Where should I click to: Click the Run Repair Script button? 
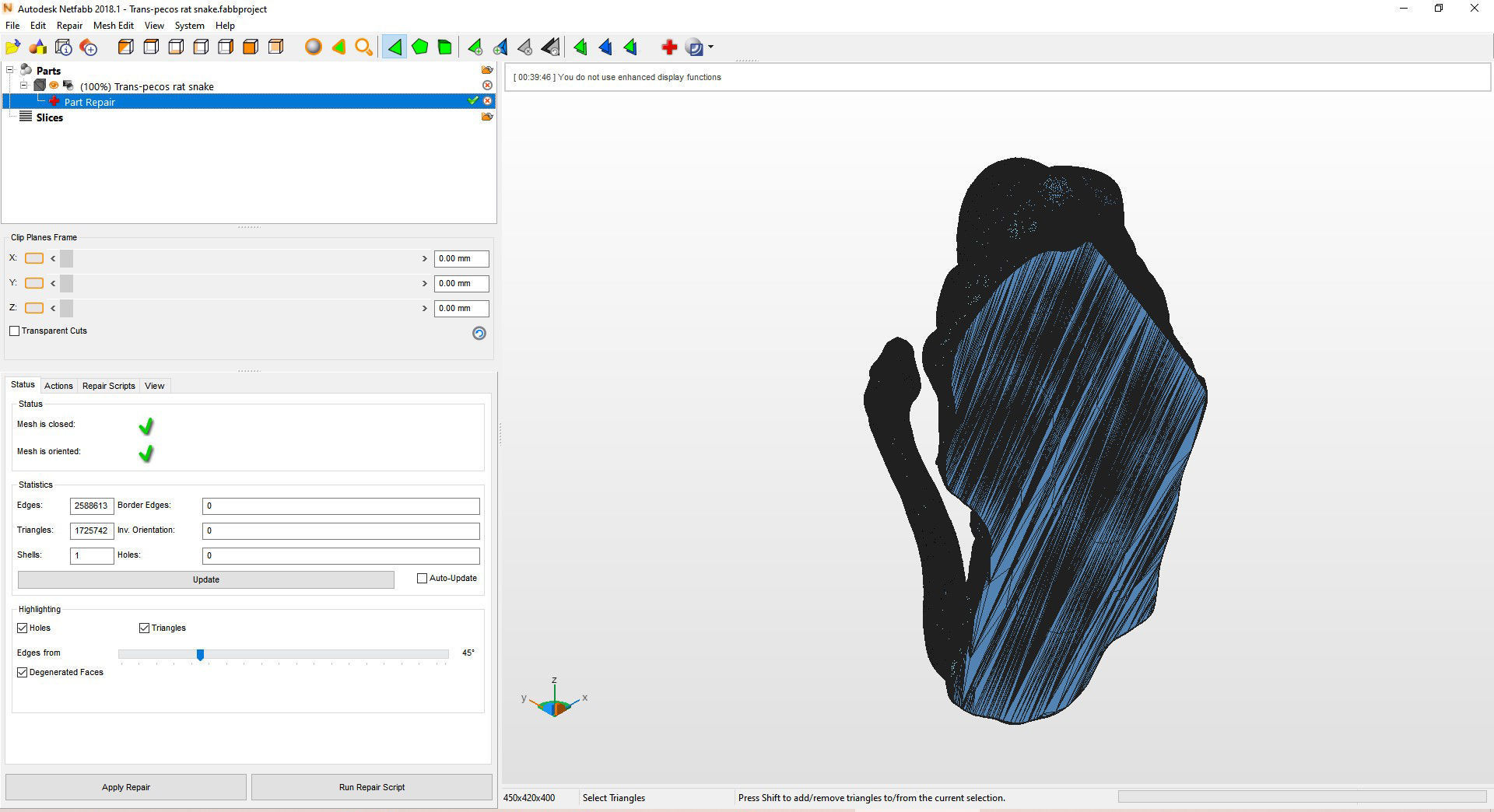point(372,787)
